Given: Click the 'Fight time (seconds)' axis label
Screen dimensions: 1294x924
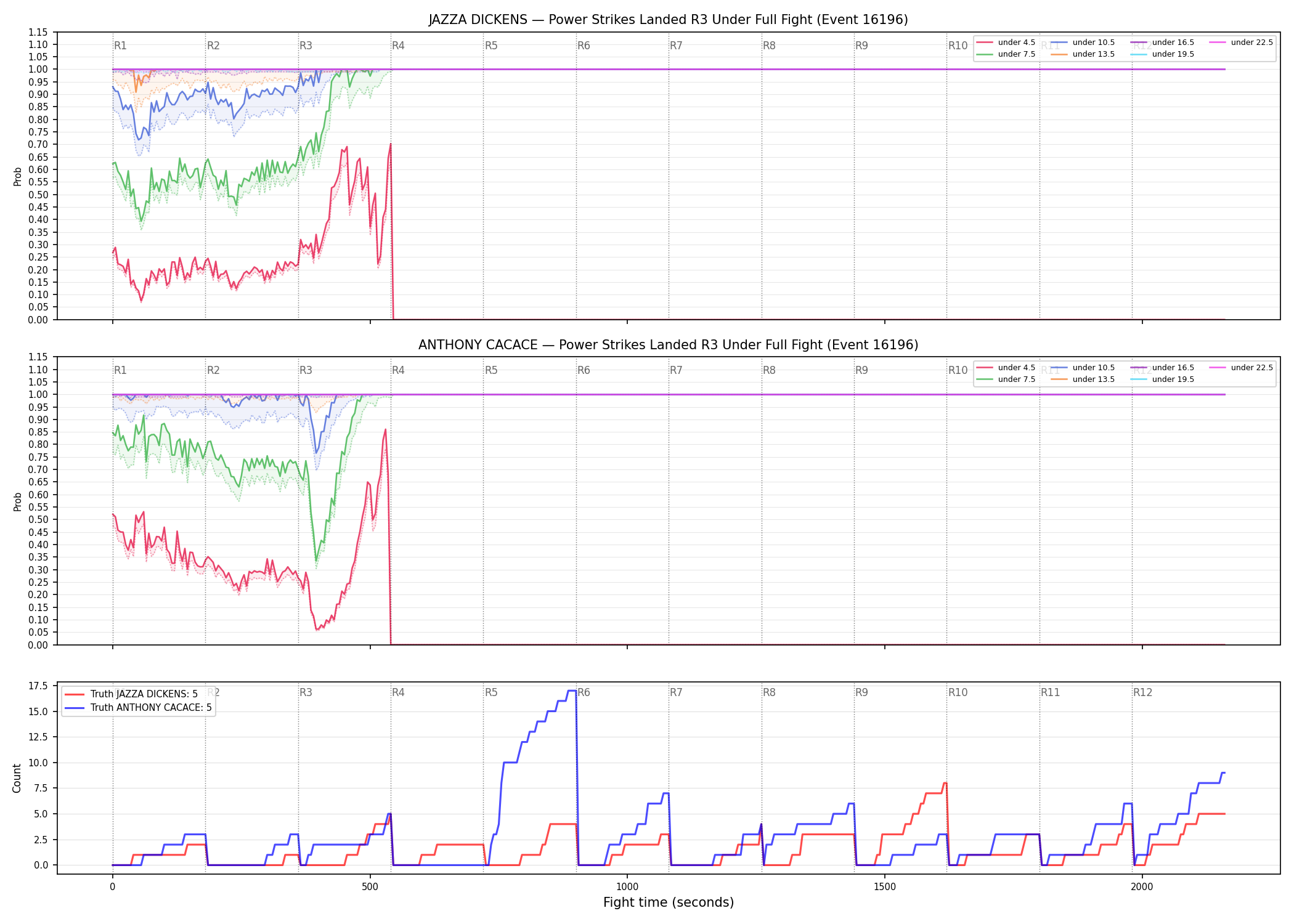Looking at the screenshot, I should click(668, 902).
